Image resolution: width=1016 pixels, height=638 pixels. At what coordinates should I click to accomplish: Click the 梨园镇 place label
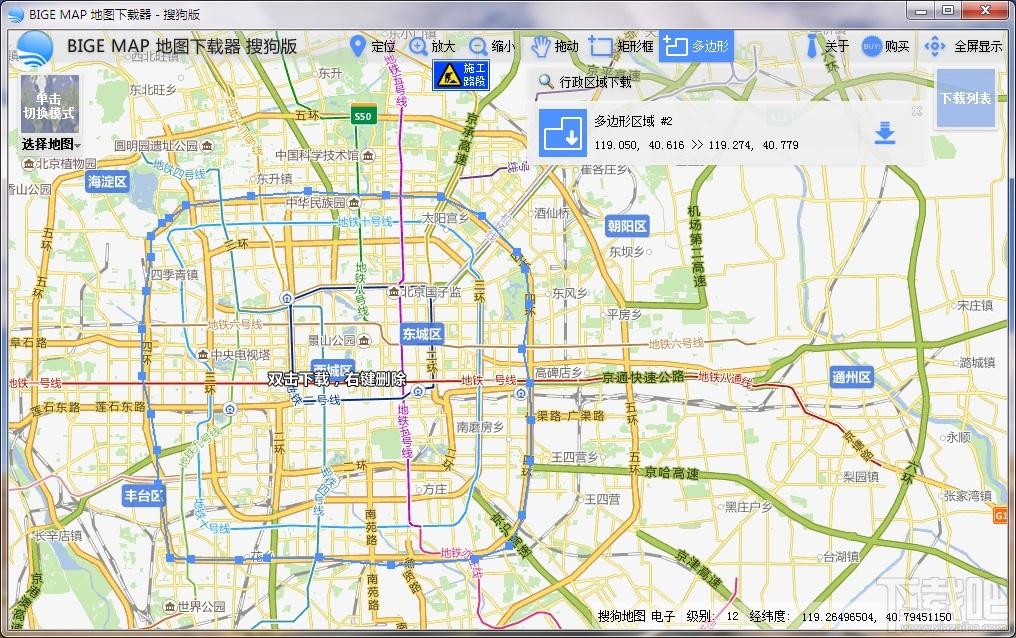pyautogui.click(x=860, y=477)
